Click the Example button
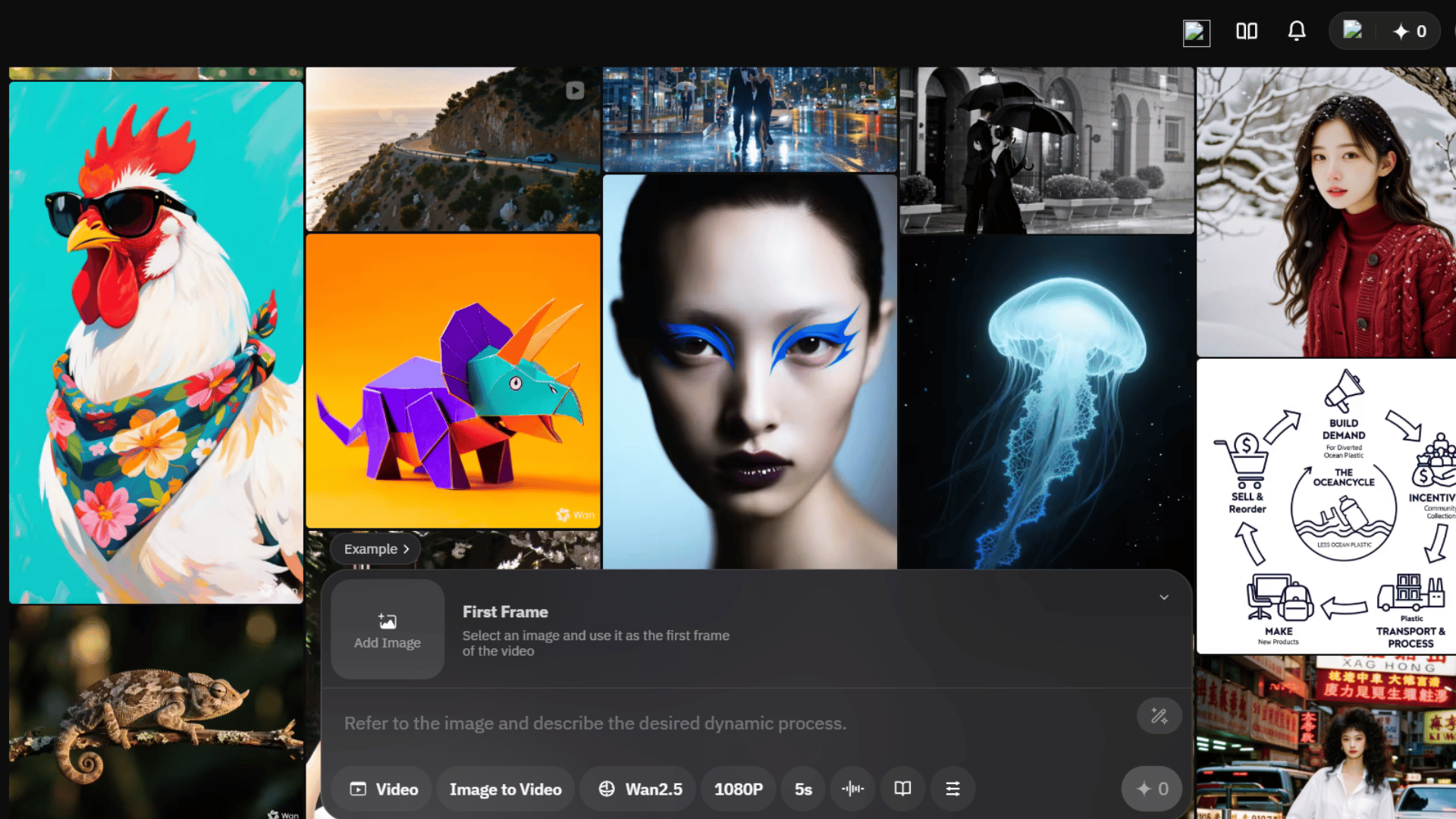1456x819 pixels. coord(376,549)
